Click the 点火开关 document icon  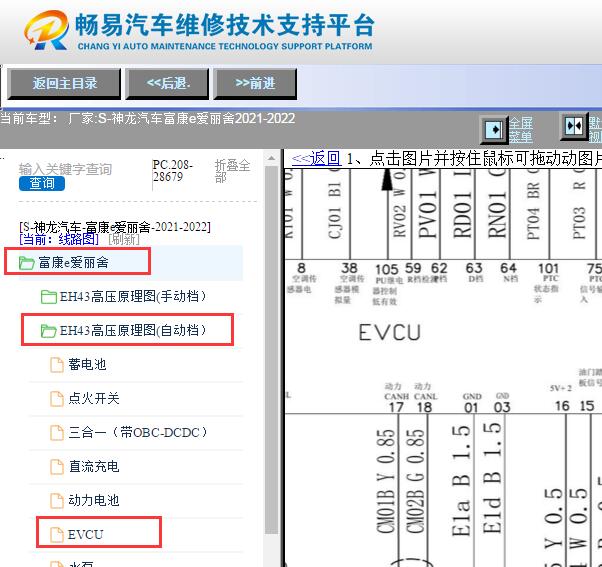(x=57, y=398)
